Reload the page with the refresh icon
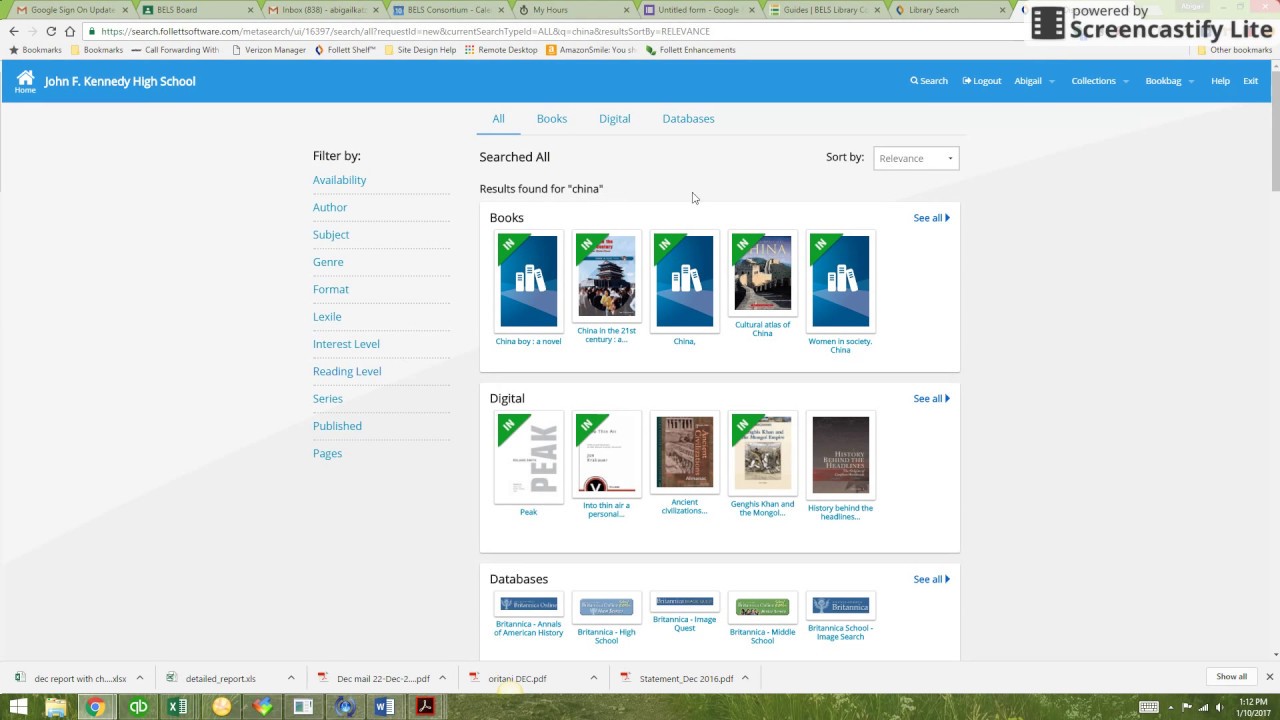Image resolution: width=1280 pixels, height=720 pixels. pos(51,31)
